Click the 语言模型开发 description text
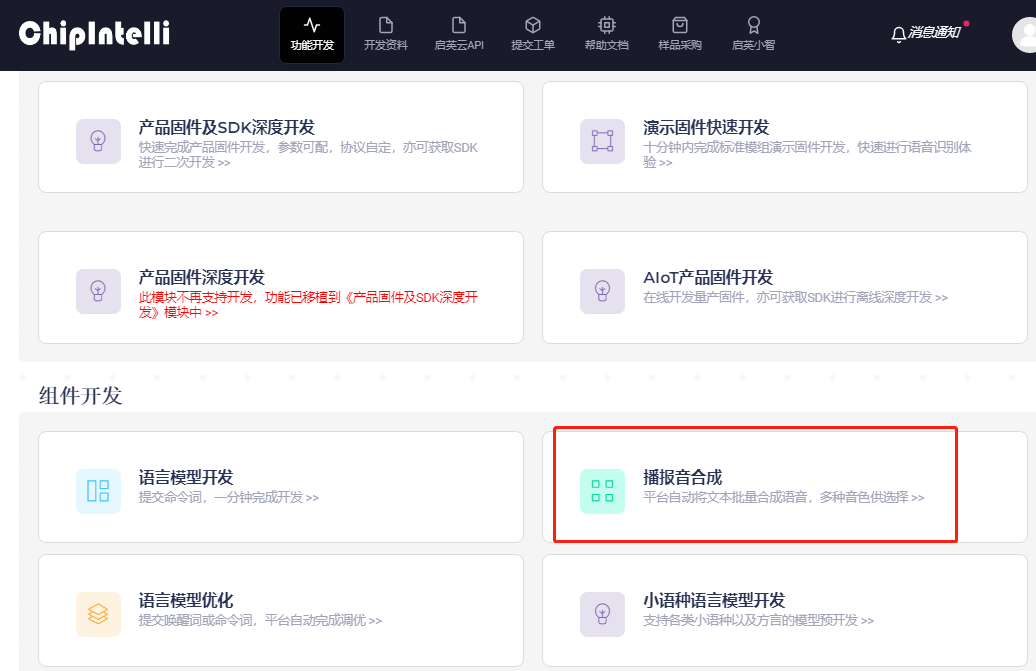Image resolution: width=1036 pixels, height=671 pixels. [228, 497]
